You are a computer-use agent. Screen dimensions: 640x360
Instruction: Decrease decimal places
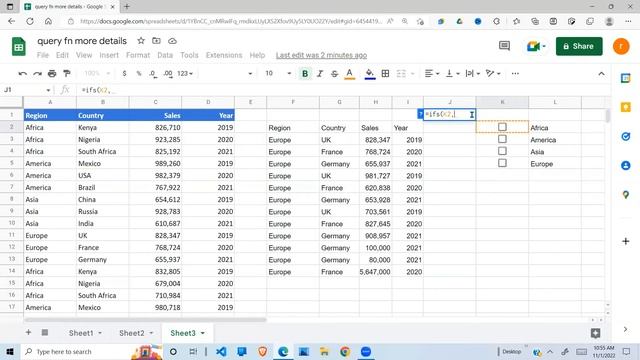click(x=153, y=73)
